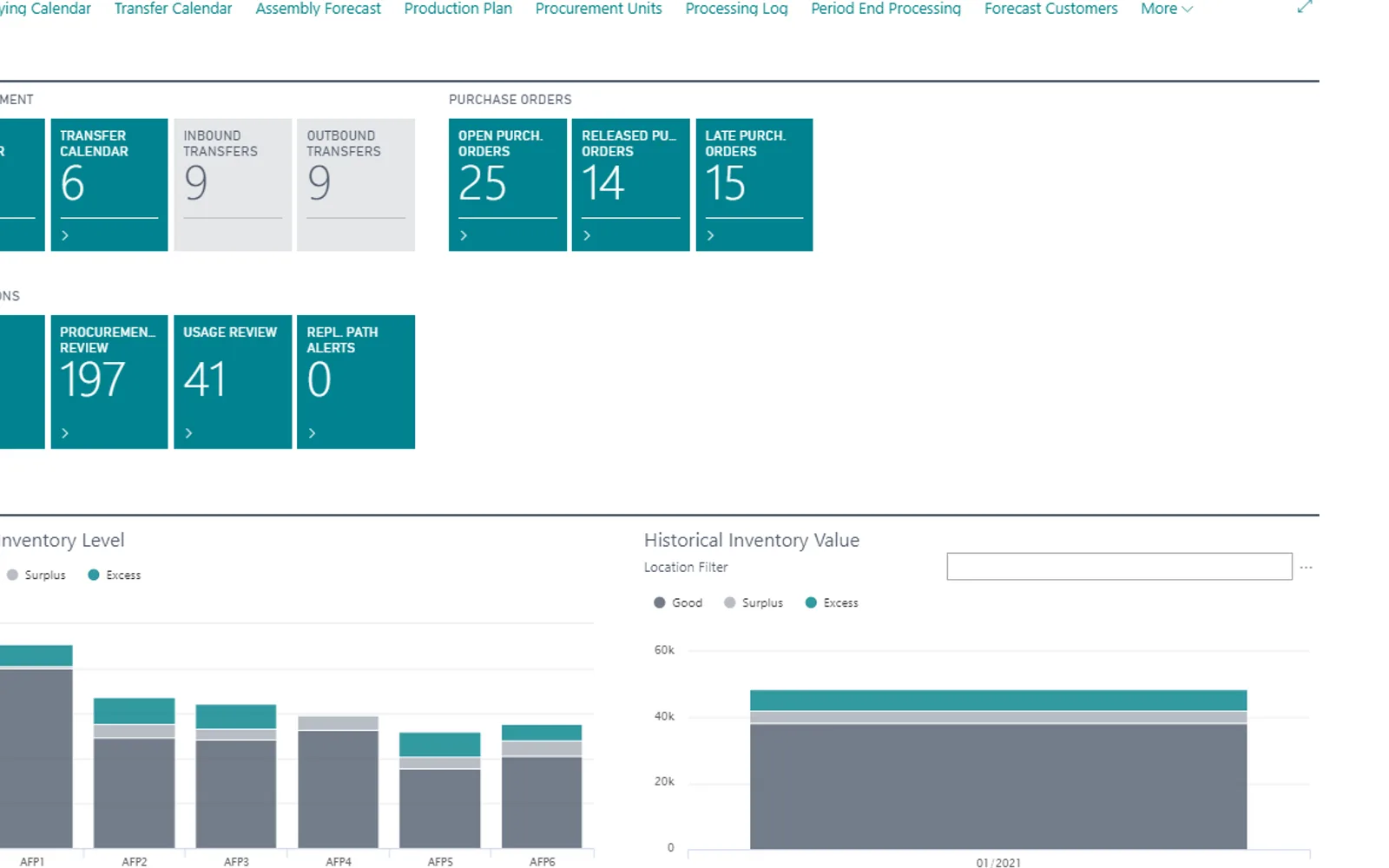
Task: Click the expand page arrow icon
Action: tap(1304, 7)
